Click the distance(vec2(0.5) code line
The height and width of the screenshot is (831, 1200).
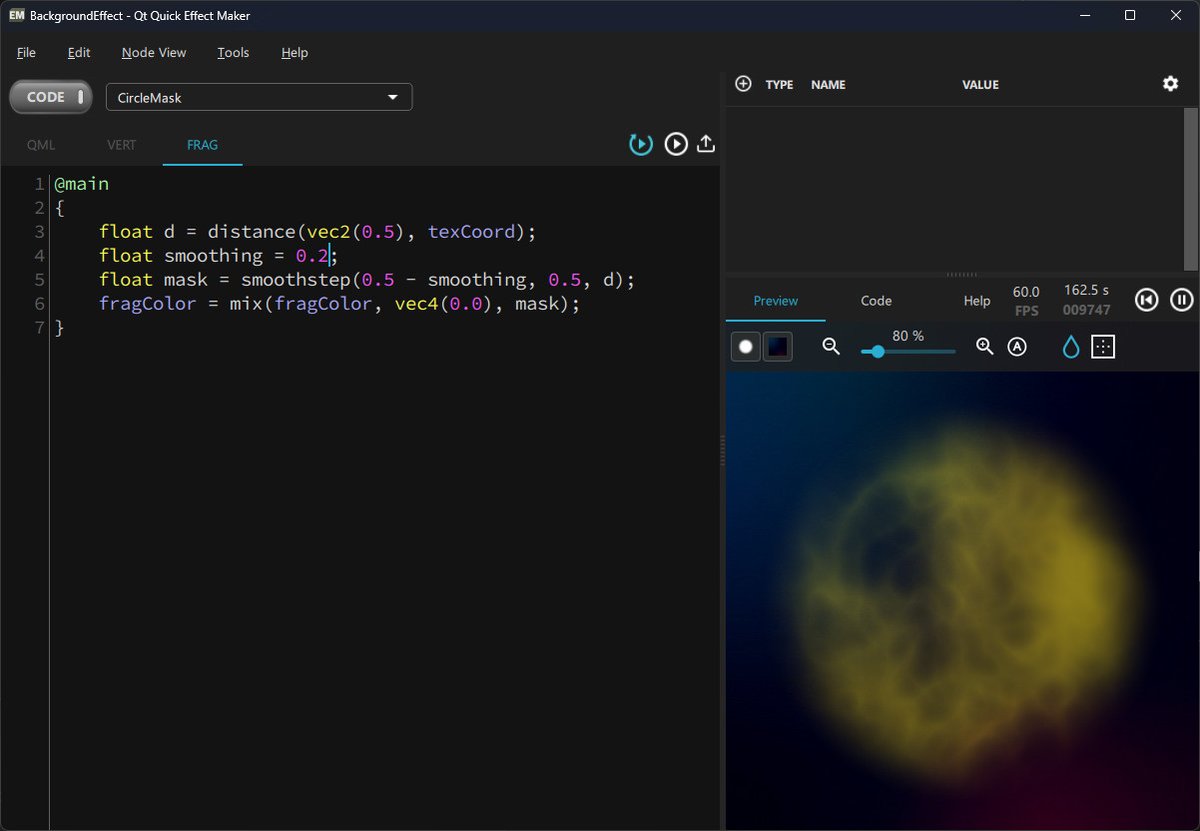[x=318, y=232]
